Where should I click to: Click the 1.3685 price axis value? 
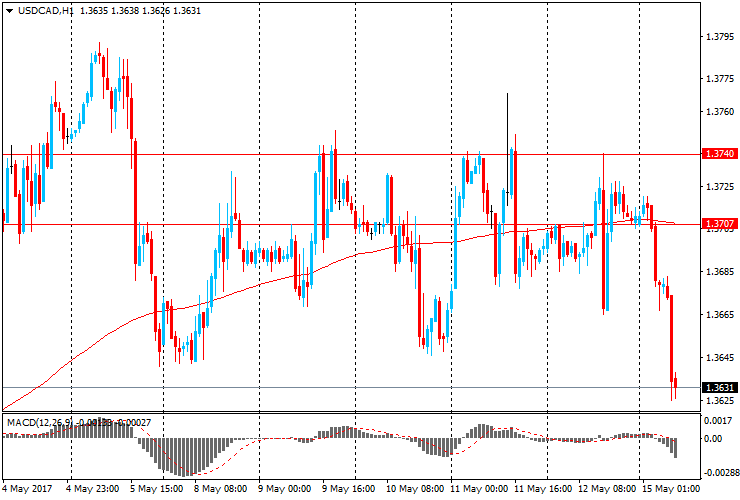tap(720, 271)
